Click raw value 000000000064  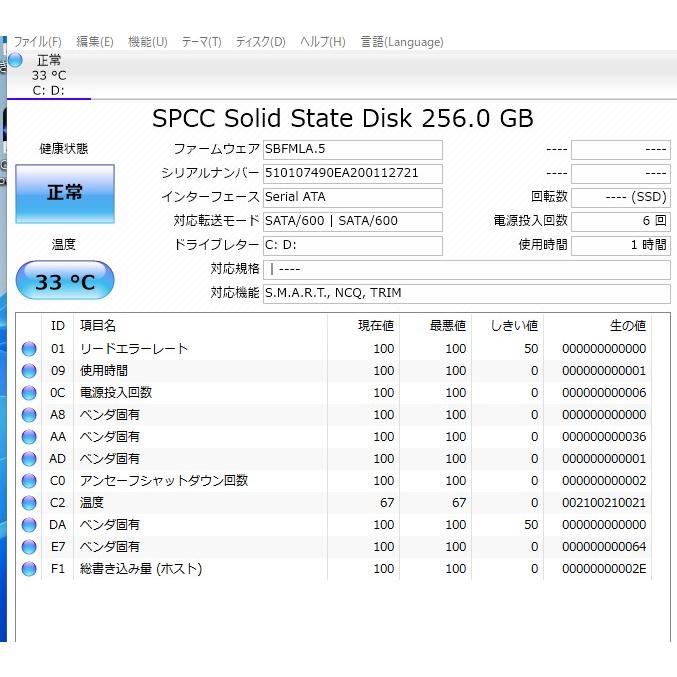tap(604, 547)
